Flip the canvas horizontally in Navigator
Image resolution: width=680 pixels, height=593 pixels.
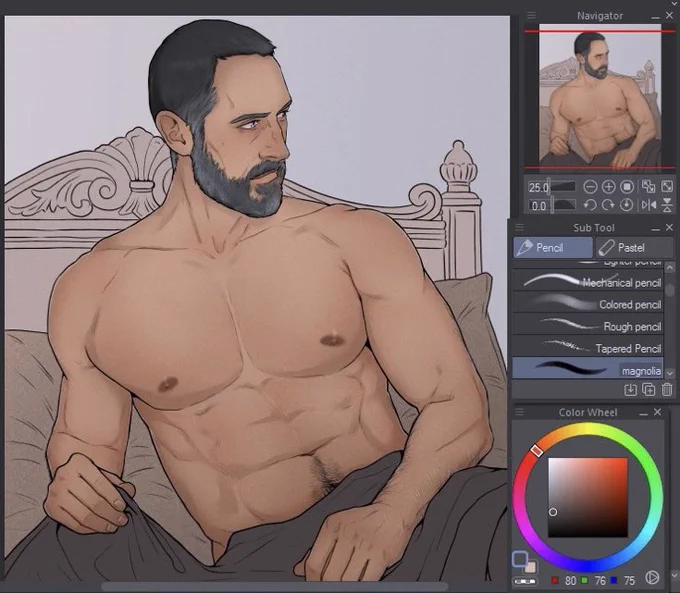649,205
